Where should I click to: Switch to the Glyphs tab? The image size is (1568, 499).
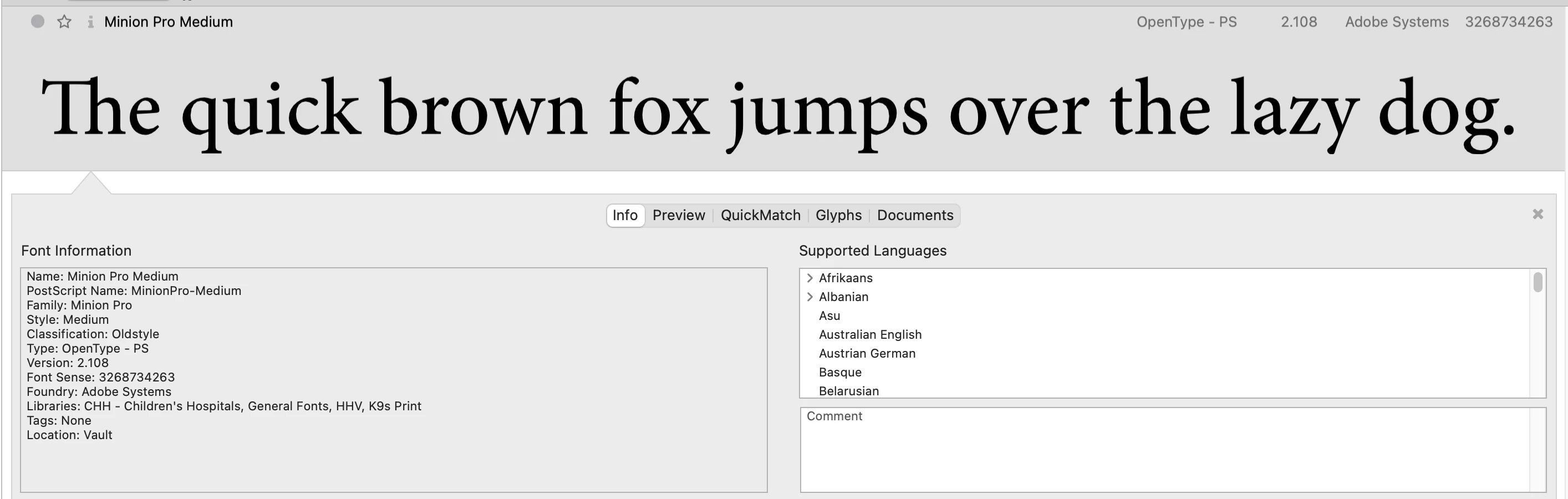pyautogui.click(x=838, y=216)
